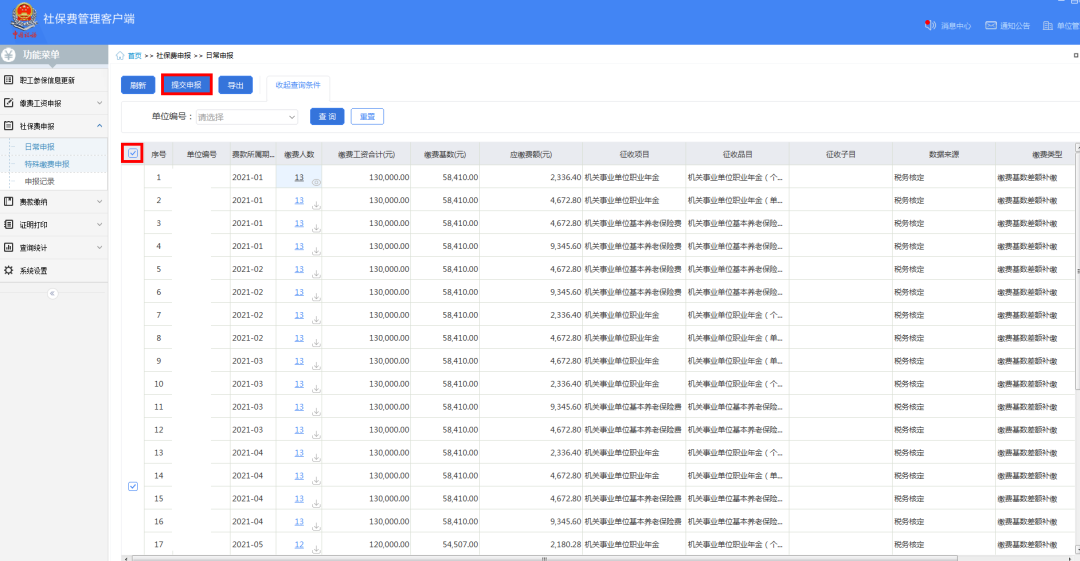Click the 缴费工资申报 edit icon
1080x561 pixels.
pyautogui.click(x=8, y=103)
